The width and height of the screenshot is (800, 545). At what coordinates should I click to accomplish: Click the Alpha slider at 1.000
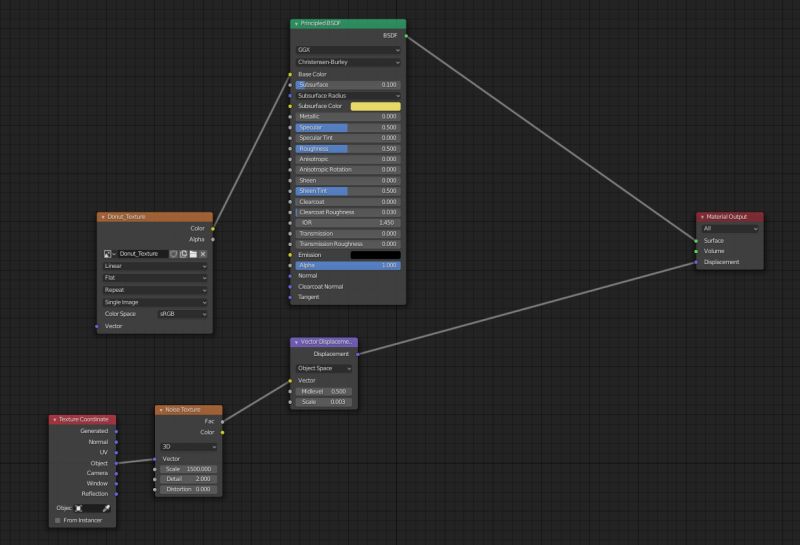[348, 265]
